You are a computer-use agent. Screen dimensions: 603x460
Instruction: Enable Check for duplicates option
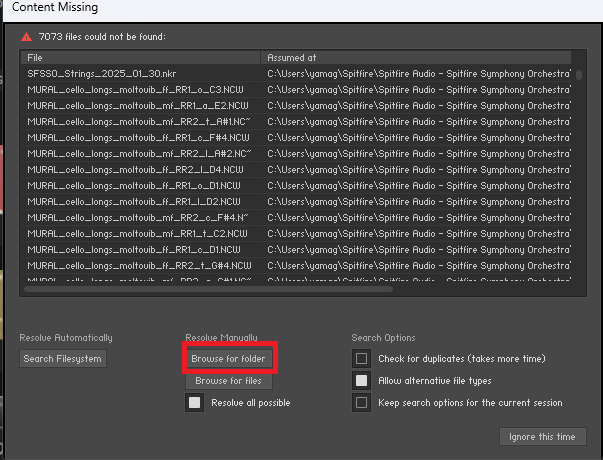point(361,358)
